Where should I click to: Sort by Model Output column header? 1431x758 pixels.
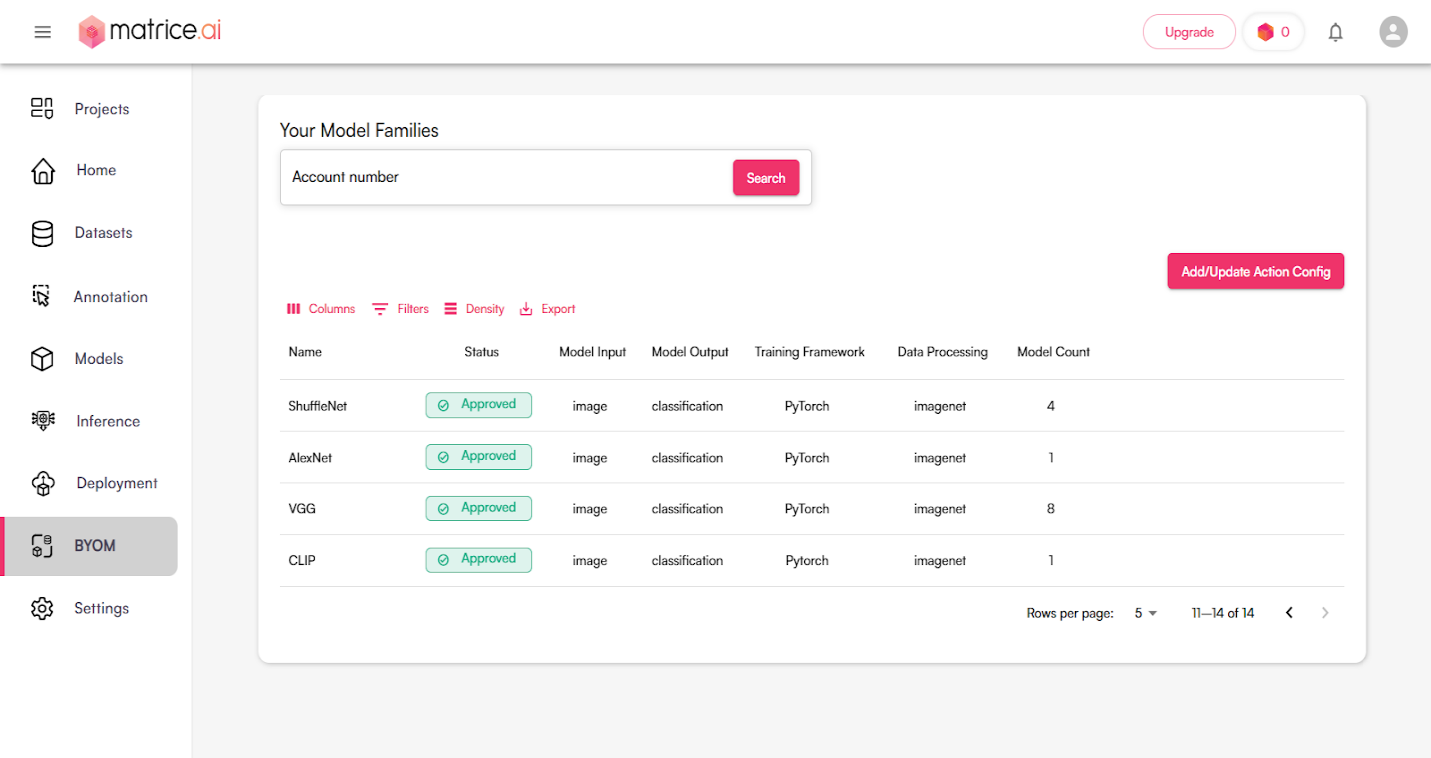(690, 352)
